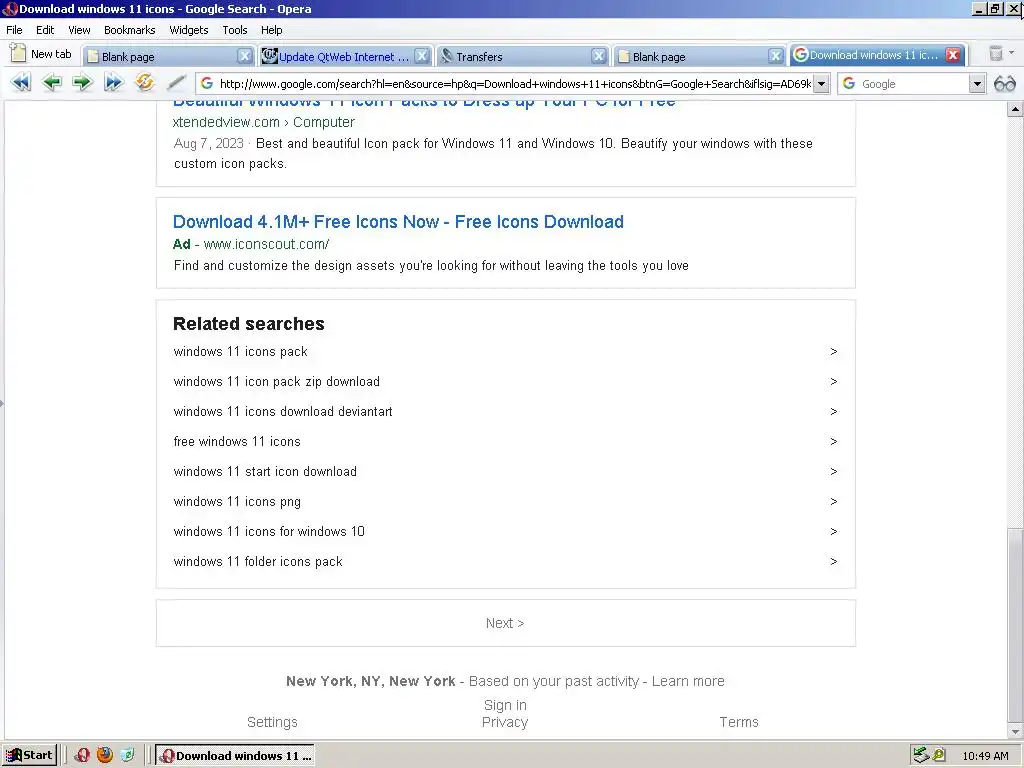Click the network tray icon
The width and height of the screenshot is (1024, 768).
[x=921, y=756]
